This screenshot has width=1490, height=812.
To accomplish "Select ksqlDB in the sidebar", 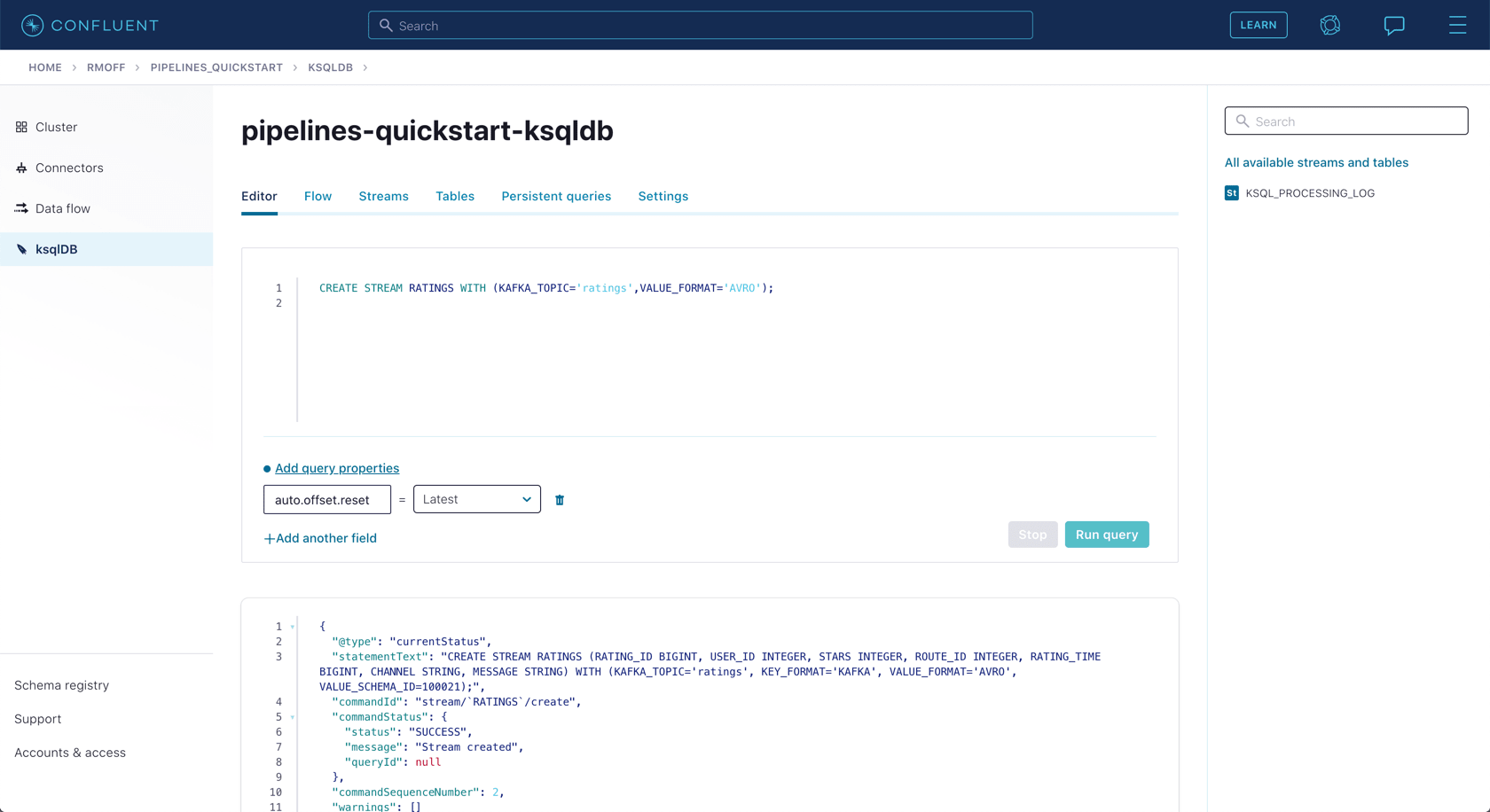I will pos(106,249).
